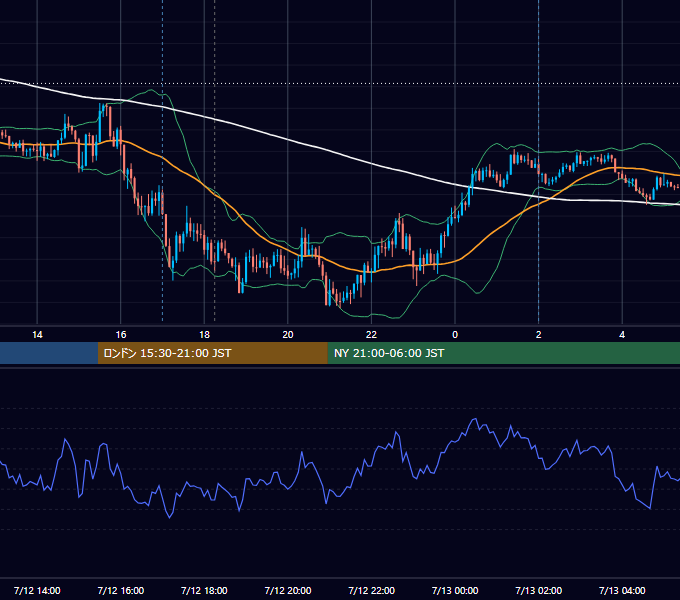This screenshot has width=680, height=600.
Task: Click the 20 hour label on upper axis
Action: (x=288, y=335)
